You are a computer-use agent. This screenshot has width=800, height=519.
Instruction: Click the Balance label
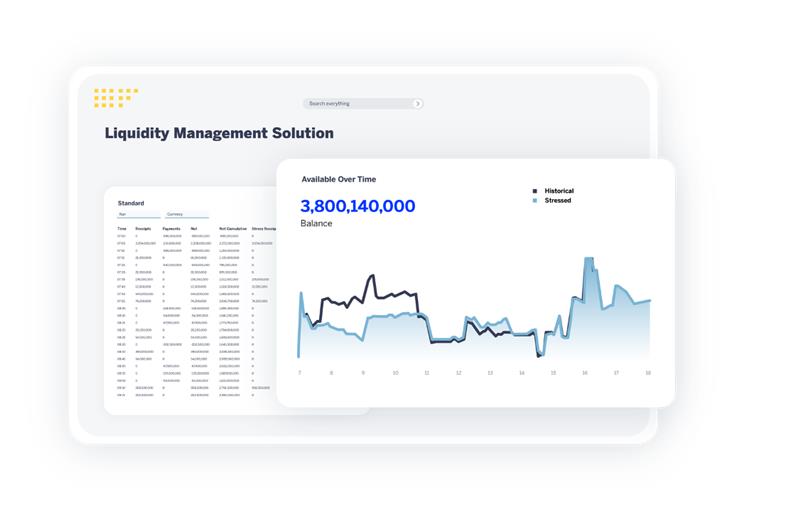(316, 224)
